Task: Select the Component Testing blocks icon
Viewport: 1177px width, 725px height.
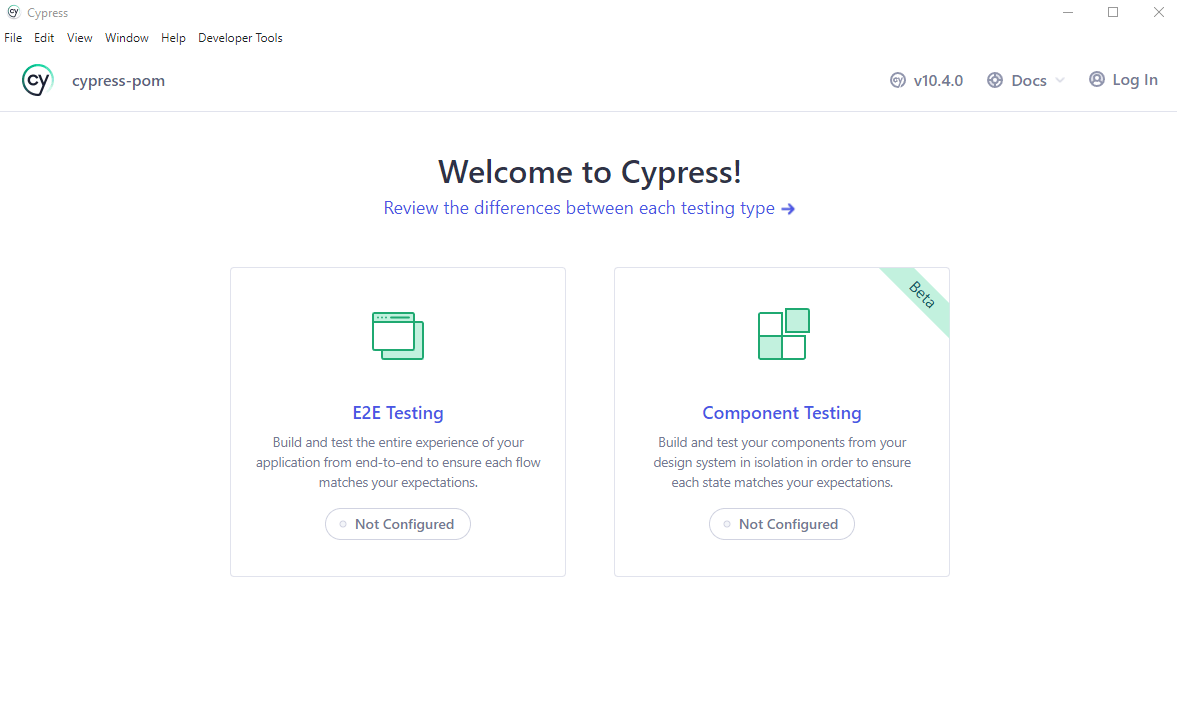Action: 784,334
